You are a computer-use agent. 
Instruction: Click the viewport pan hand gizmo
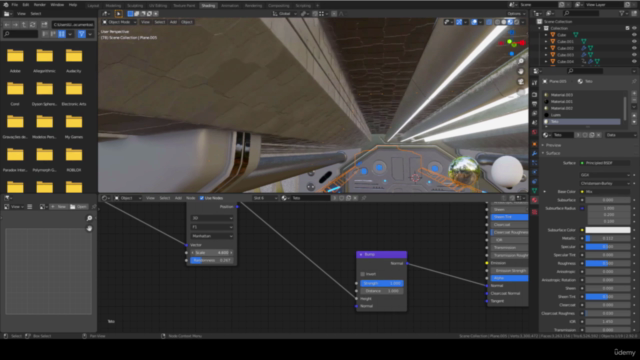[521, 71]
